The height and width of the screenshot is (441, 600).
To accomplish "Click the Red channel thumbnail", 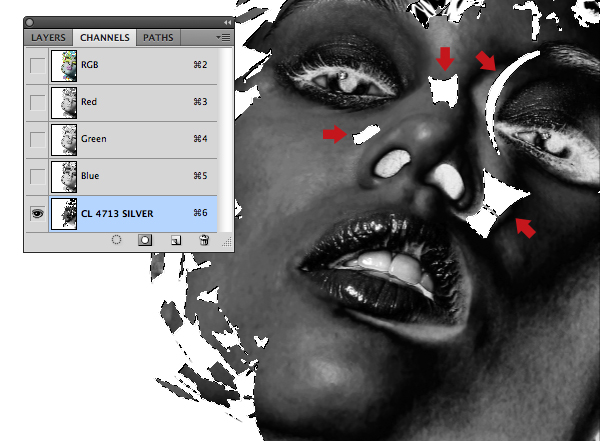I will point(64,103).
